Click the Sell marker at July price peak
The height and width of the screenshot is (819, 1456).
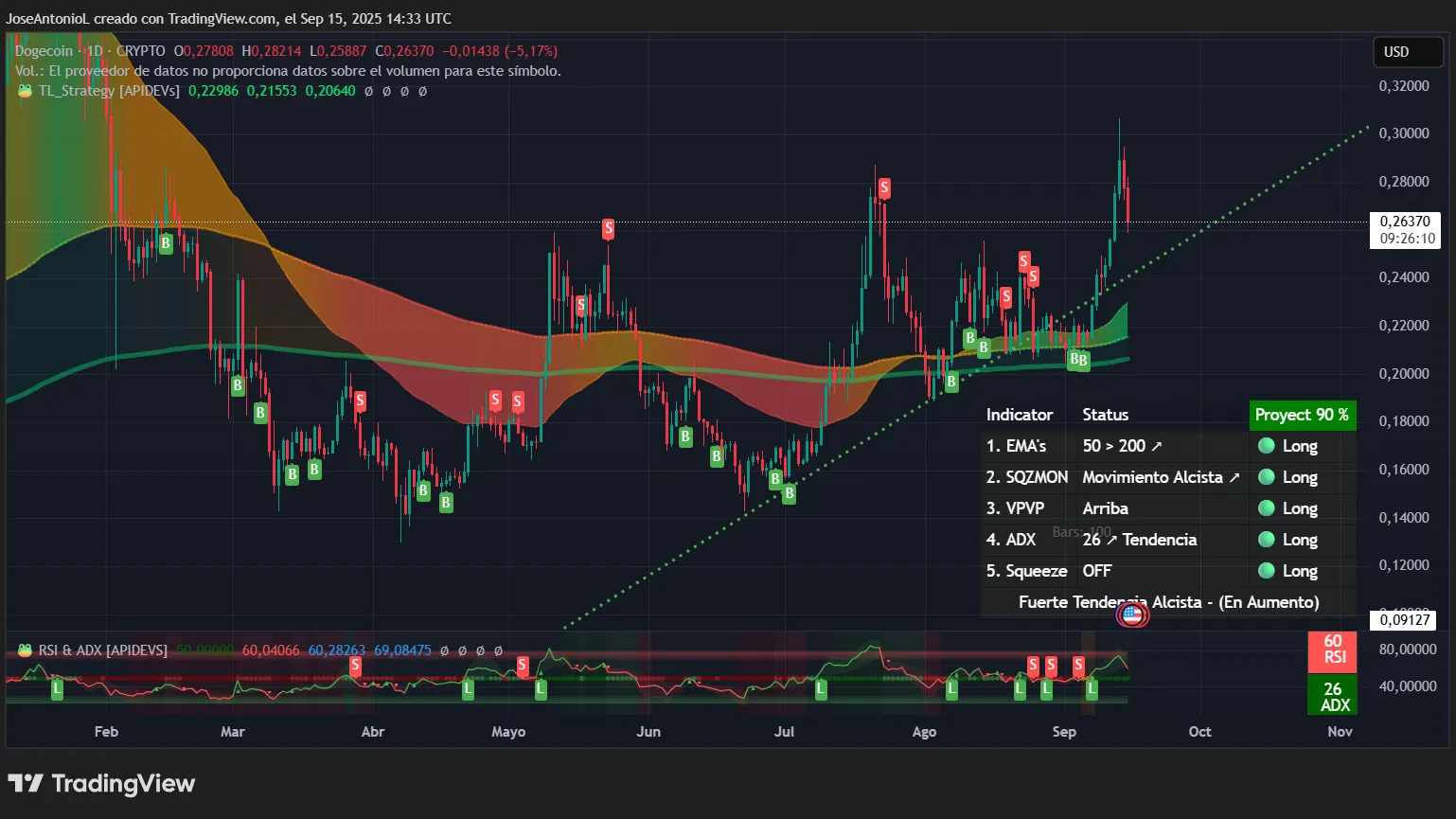click(883, 188)
